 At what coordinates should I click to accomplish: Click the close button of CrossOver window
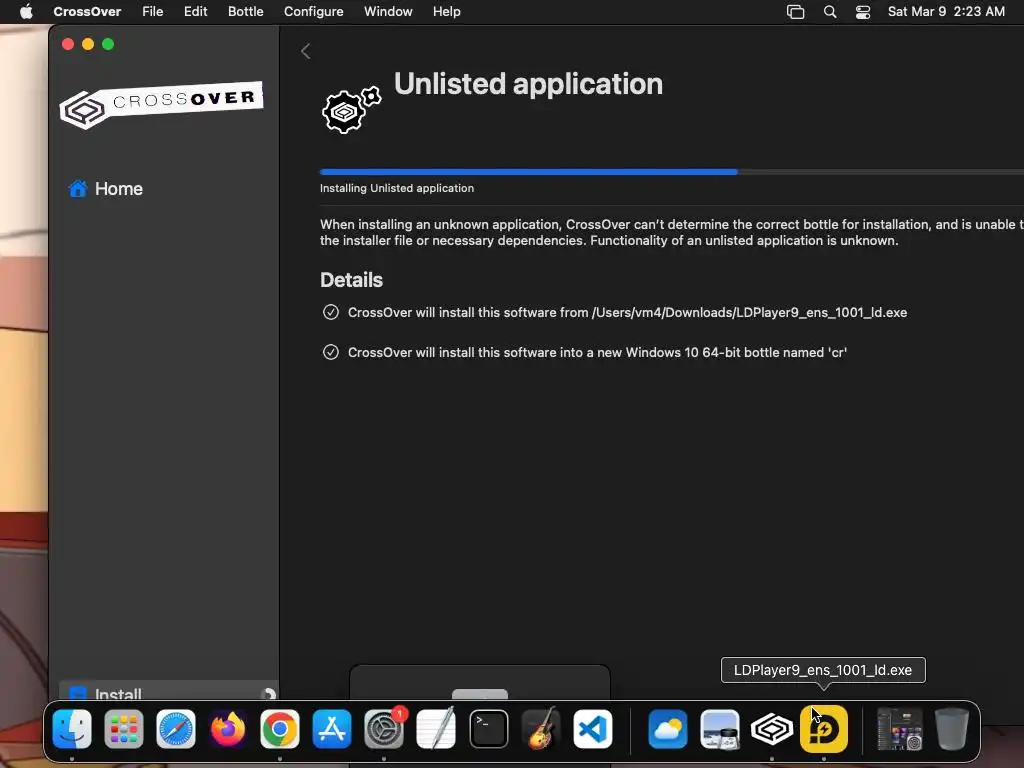click(68, 44)
